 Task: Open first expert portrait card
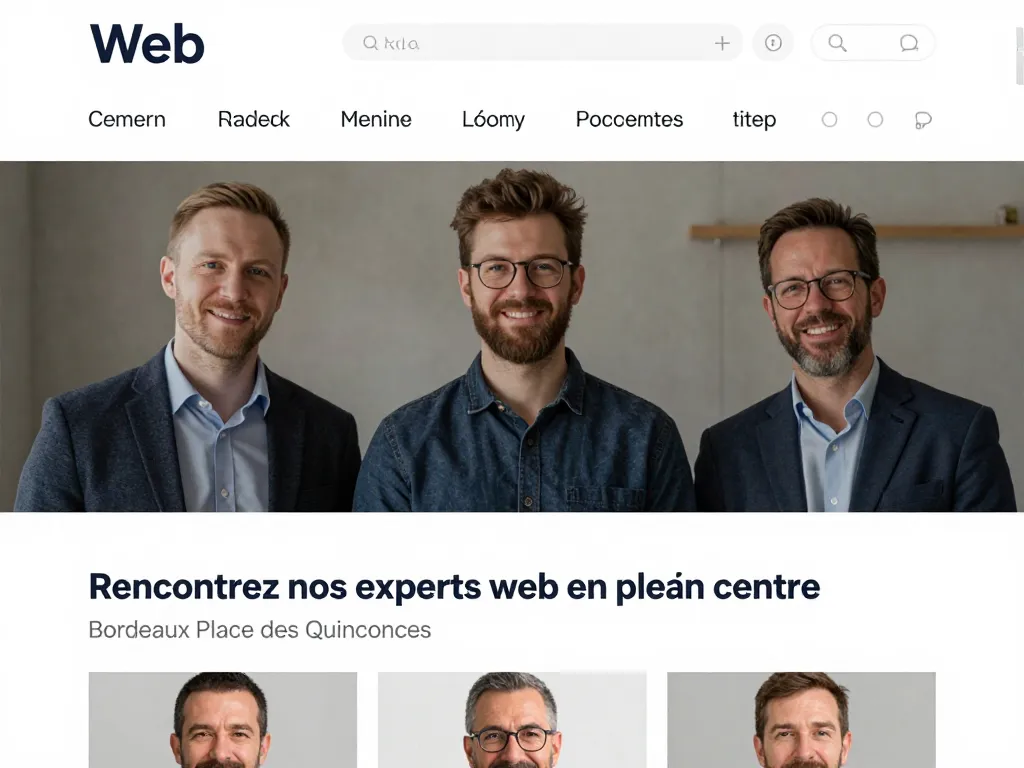point(223,720)
